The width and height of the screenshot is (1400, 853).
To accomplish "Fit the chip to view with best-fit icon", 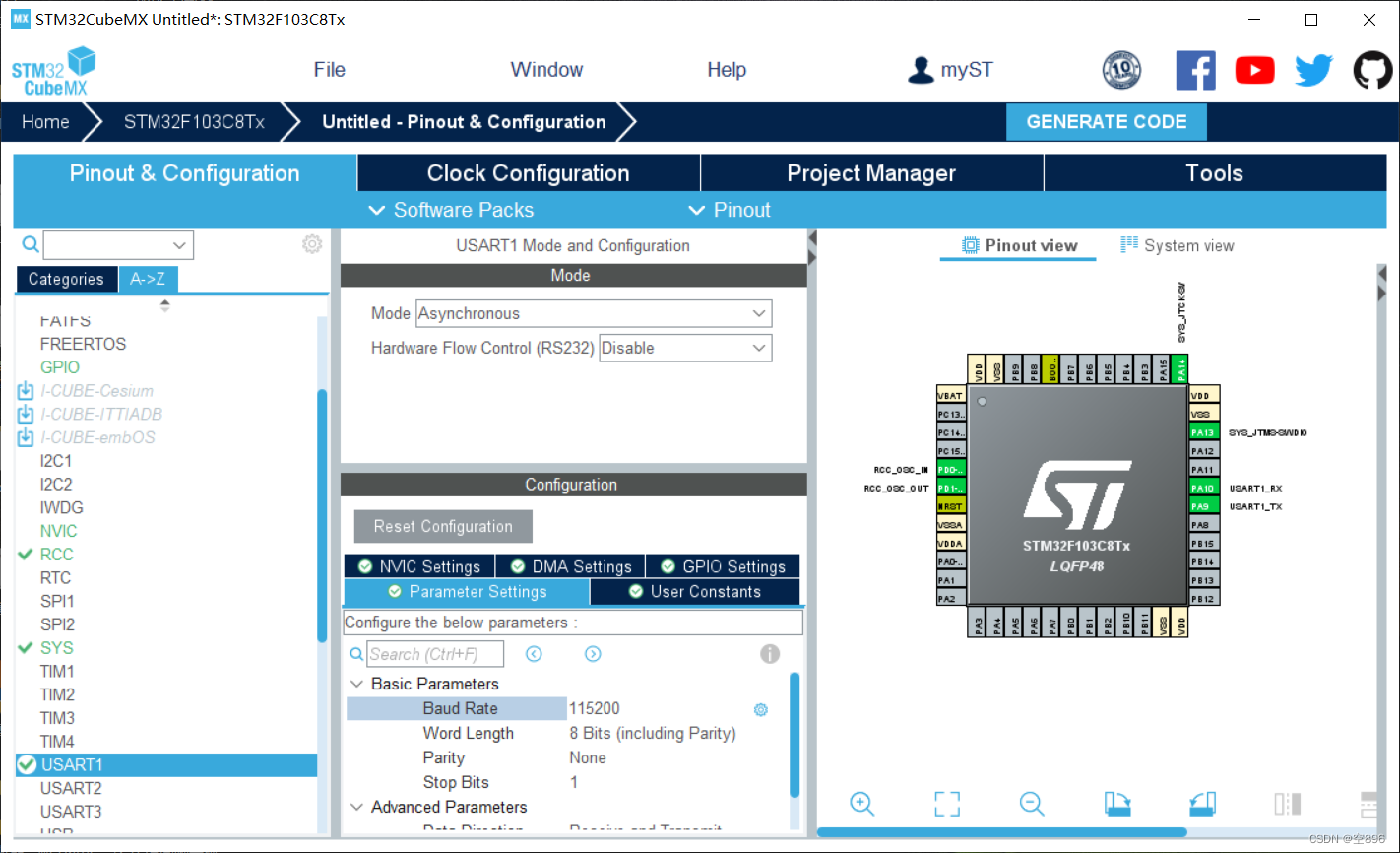I will pos(947,804).
